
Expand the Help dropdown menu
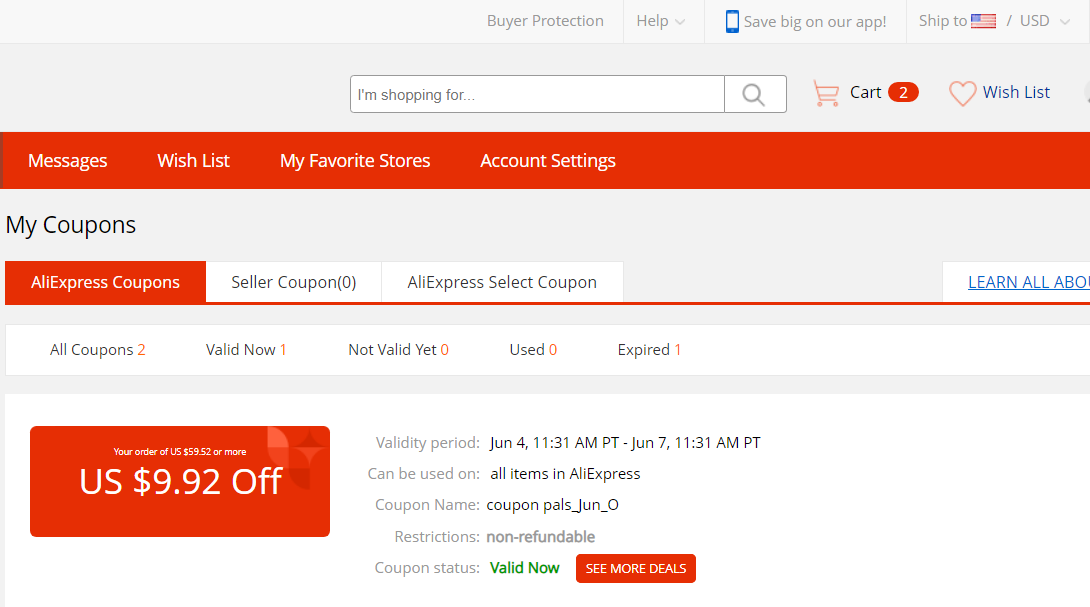point(660,22)
